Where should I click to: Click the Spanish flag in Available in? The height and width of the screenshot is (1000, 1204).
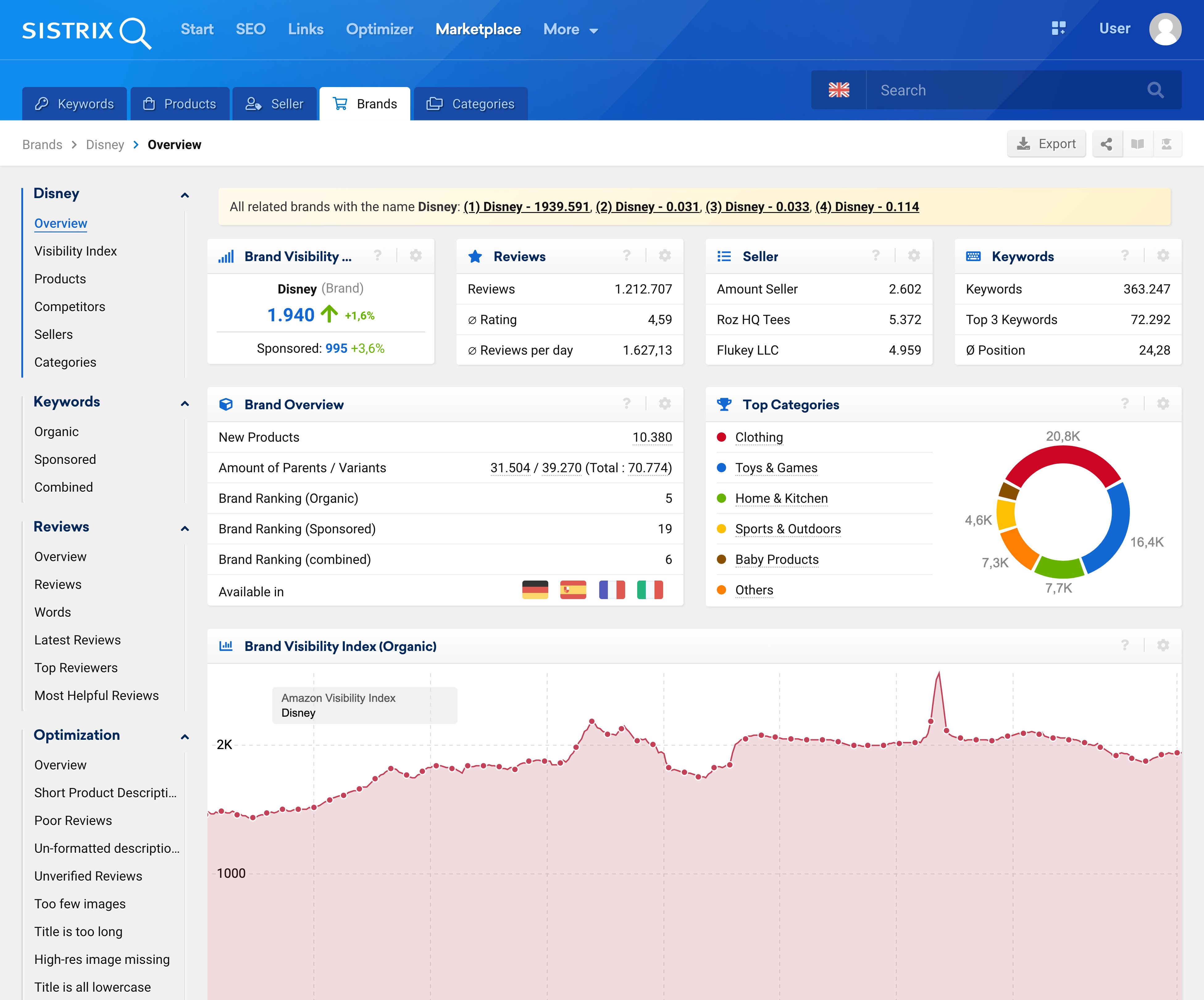[573, 590]
